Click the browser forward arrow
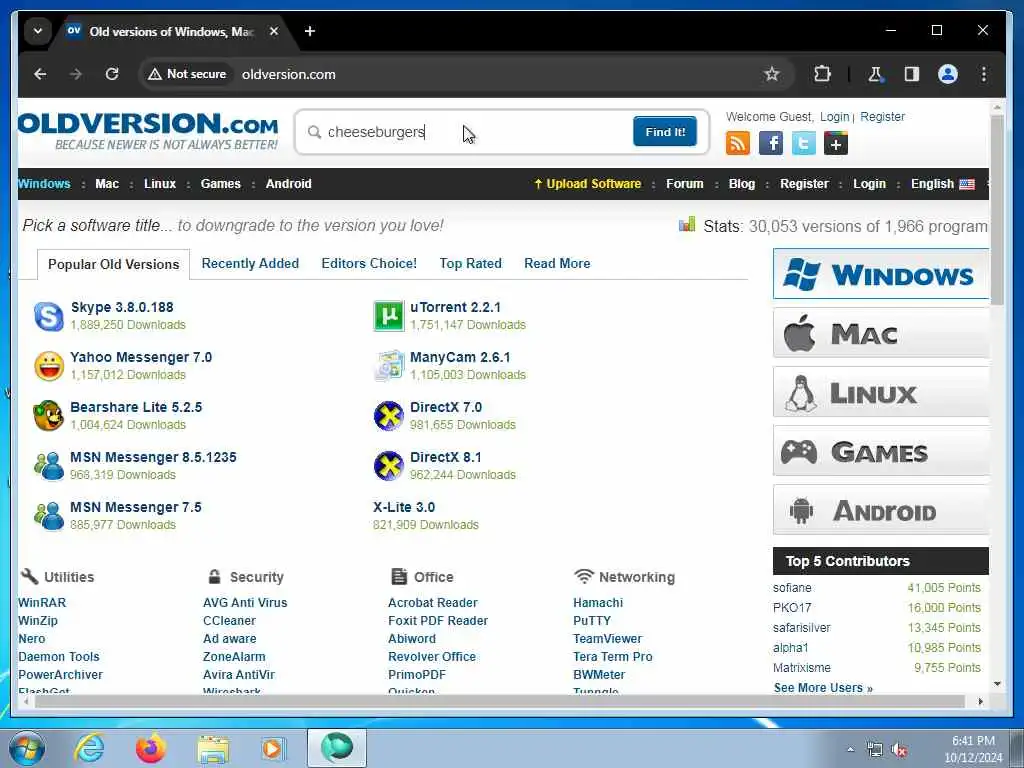Screen dimensions: 1024x768 coord(76,74)
